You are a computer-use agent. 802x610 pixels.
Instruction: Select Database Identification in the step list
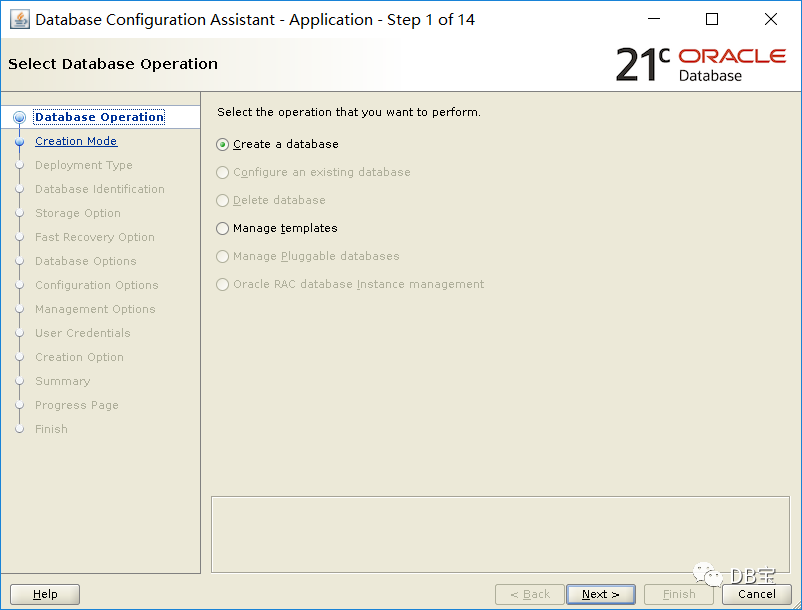pos(100,189)
